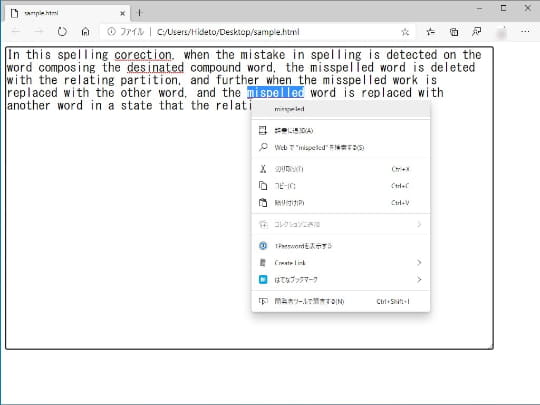
Task: Select Web search for "mispelled" entry
Action: (341, 147)
